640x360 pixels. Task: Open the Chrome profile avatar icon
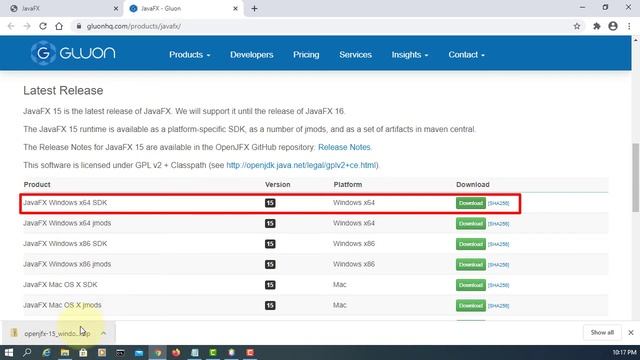click(613, 26)
